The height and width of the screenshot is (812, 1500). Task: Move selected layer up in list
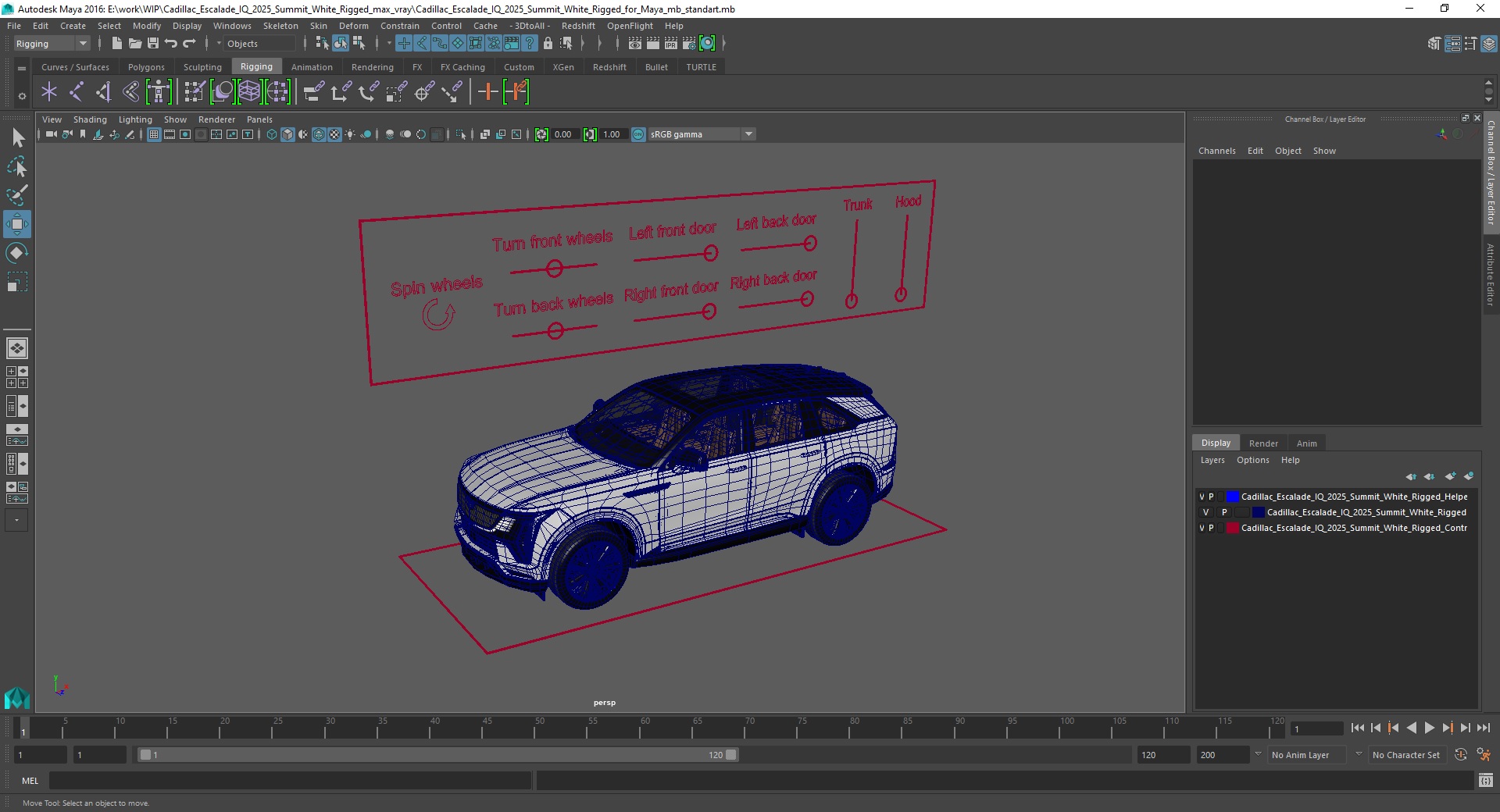[1410, 476]
